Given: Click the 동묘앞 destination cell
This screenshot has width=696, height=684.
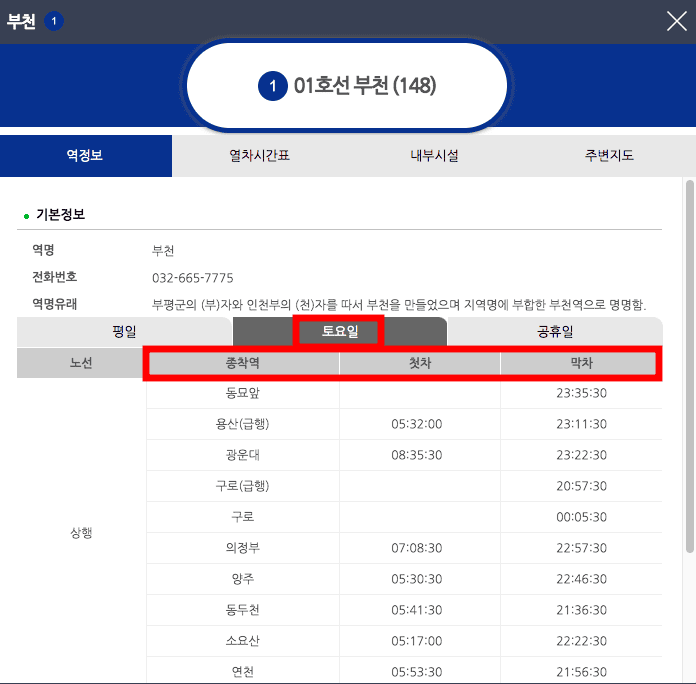Looking at the screenshot, I should [x=243, y=393].
